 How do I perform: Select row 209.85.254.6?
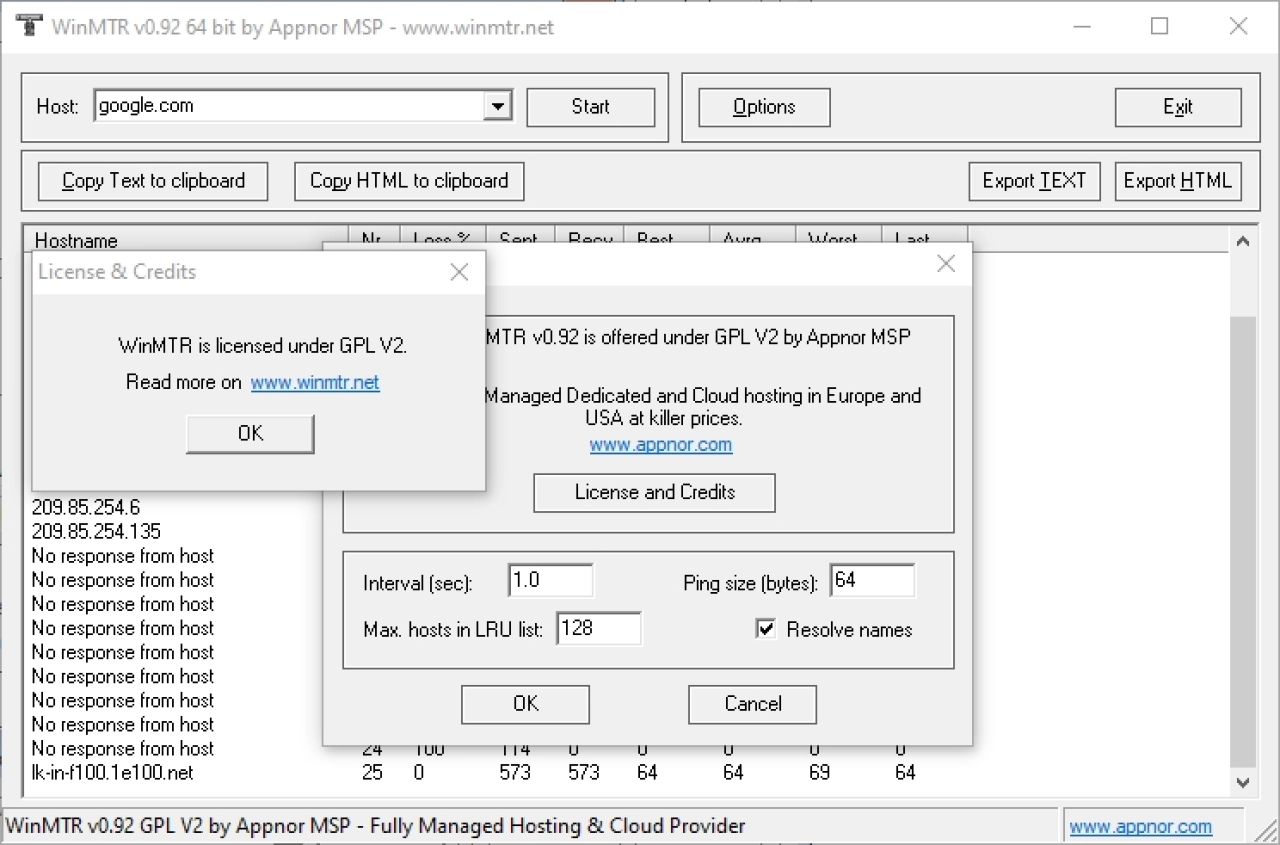click(x=86, y=507)
